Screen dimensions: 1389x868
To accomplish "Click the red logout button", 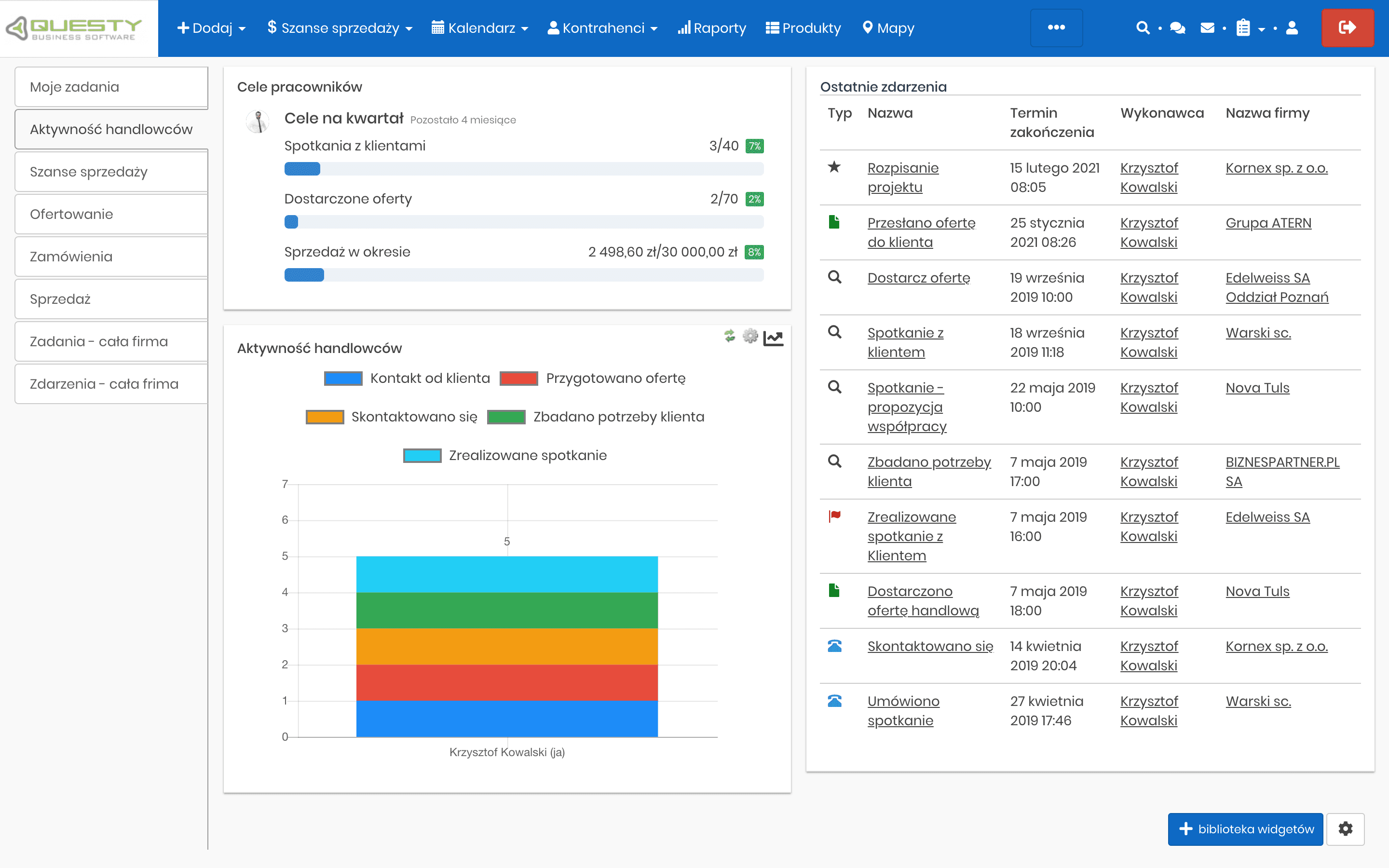I will coord(1347,27).
